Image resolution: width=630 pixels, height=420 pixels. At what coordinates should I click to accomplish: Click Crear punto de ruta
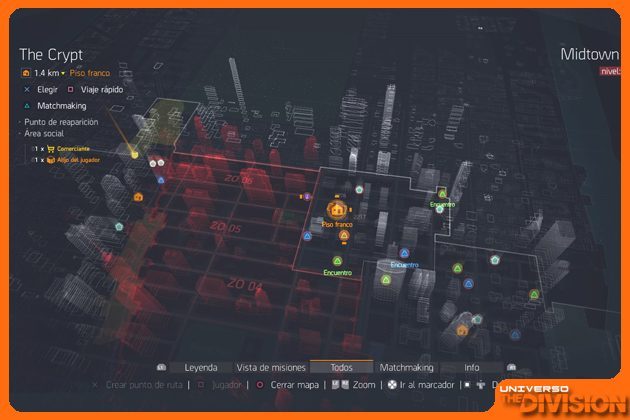click(x=144, y=385)
